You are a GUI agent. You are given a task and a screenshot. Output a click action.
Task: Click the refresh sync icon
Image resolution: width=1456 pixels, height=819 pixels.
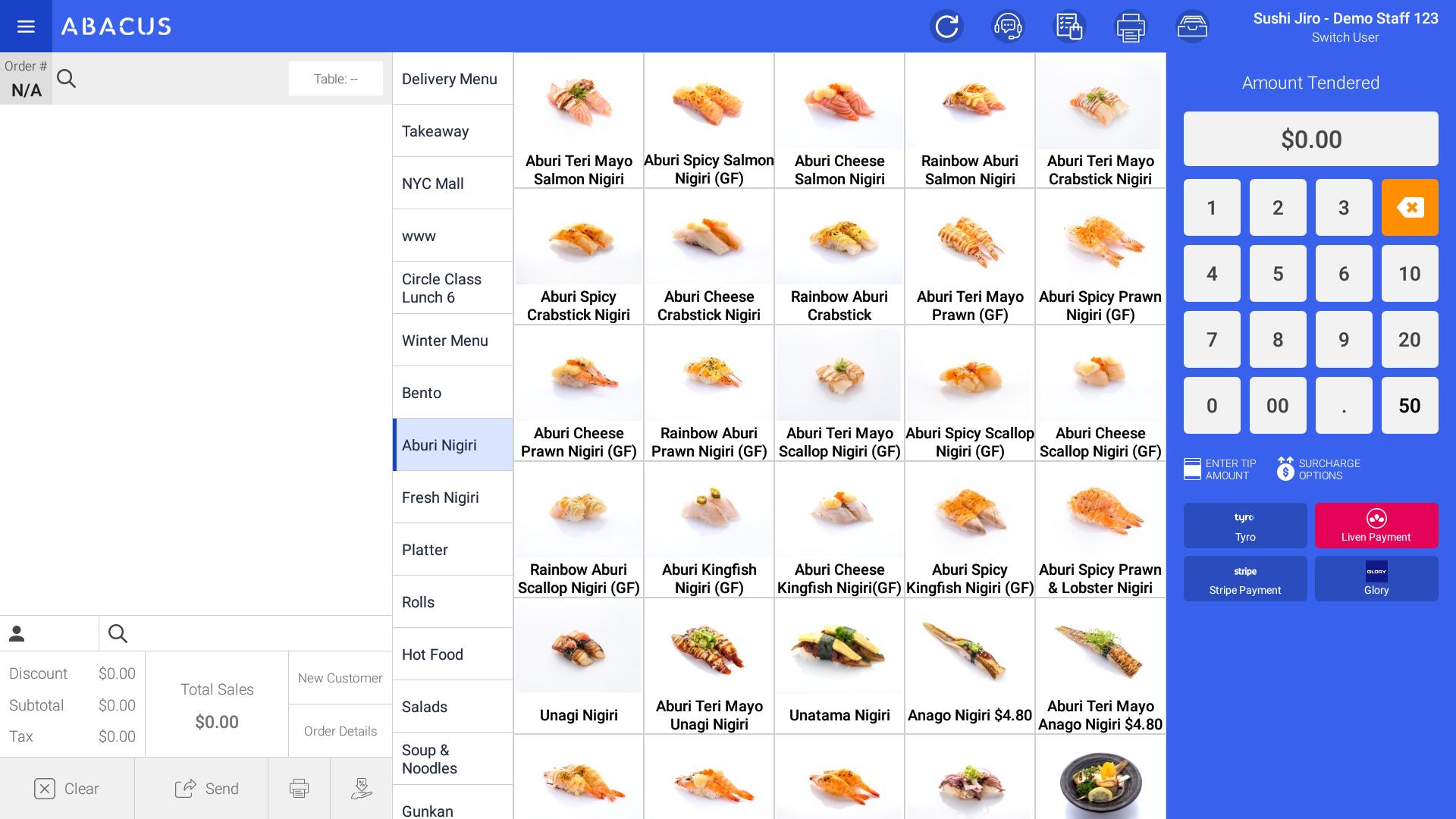point(946,27)
